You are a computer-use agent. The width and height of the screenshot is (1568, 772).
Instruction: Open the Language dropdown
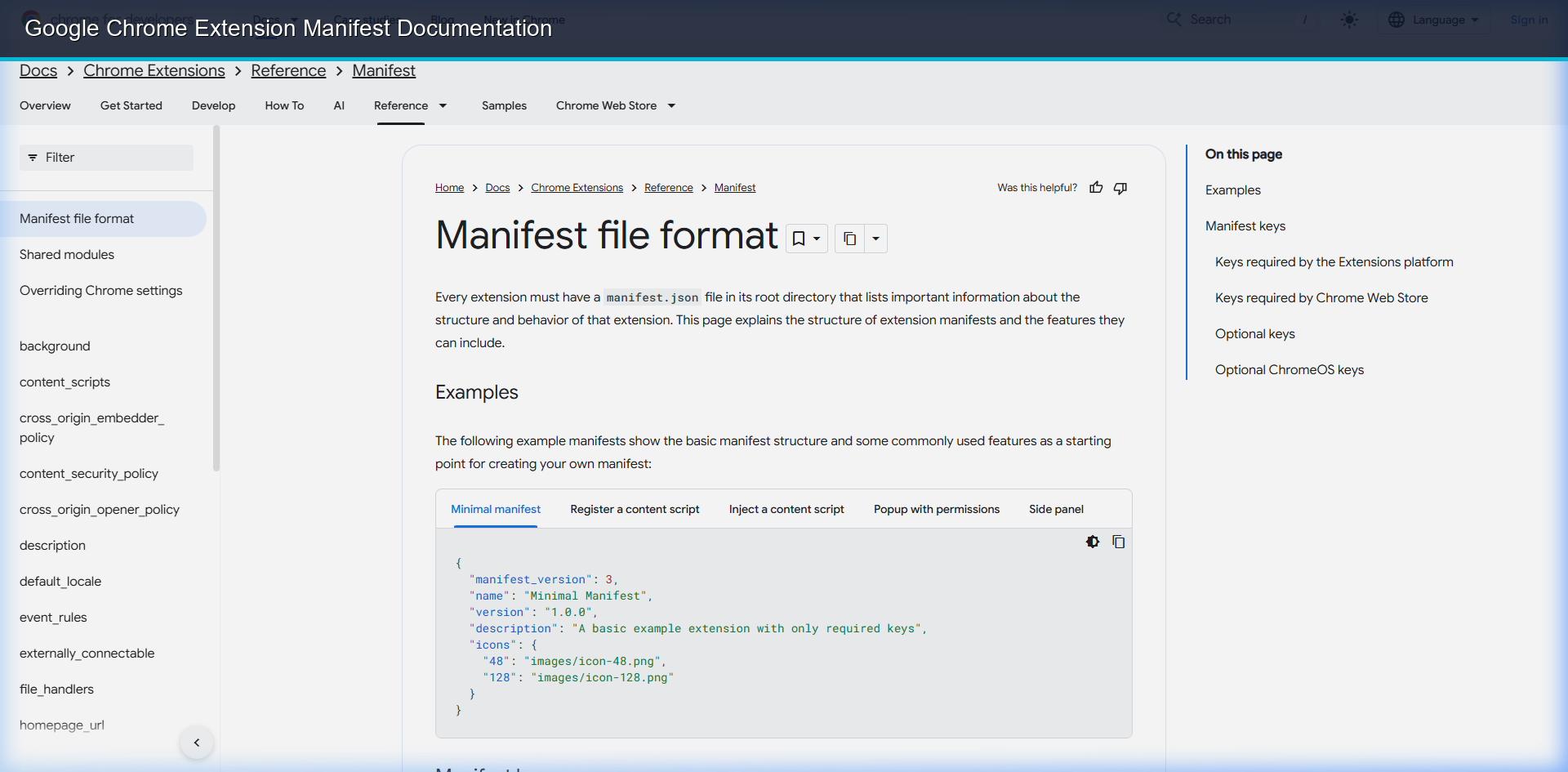1434,20
